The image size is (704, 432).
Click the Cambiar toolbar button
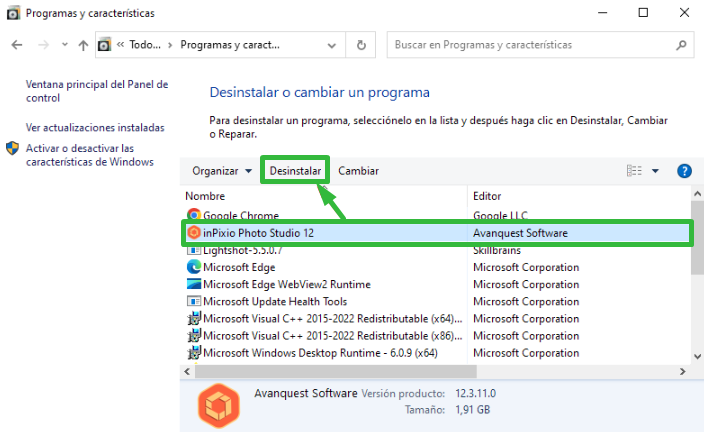coord(358,171)
